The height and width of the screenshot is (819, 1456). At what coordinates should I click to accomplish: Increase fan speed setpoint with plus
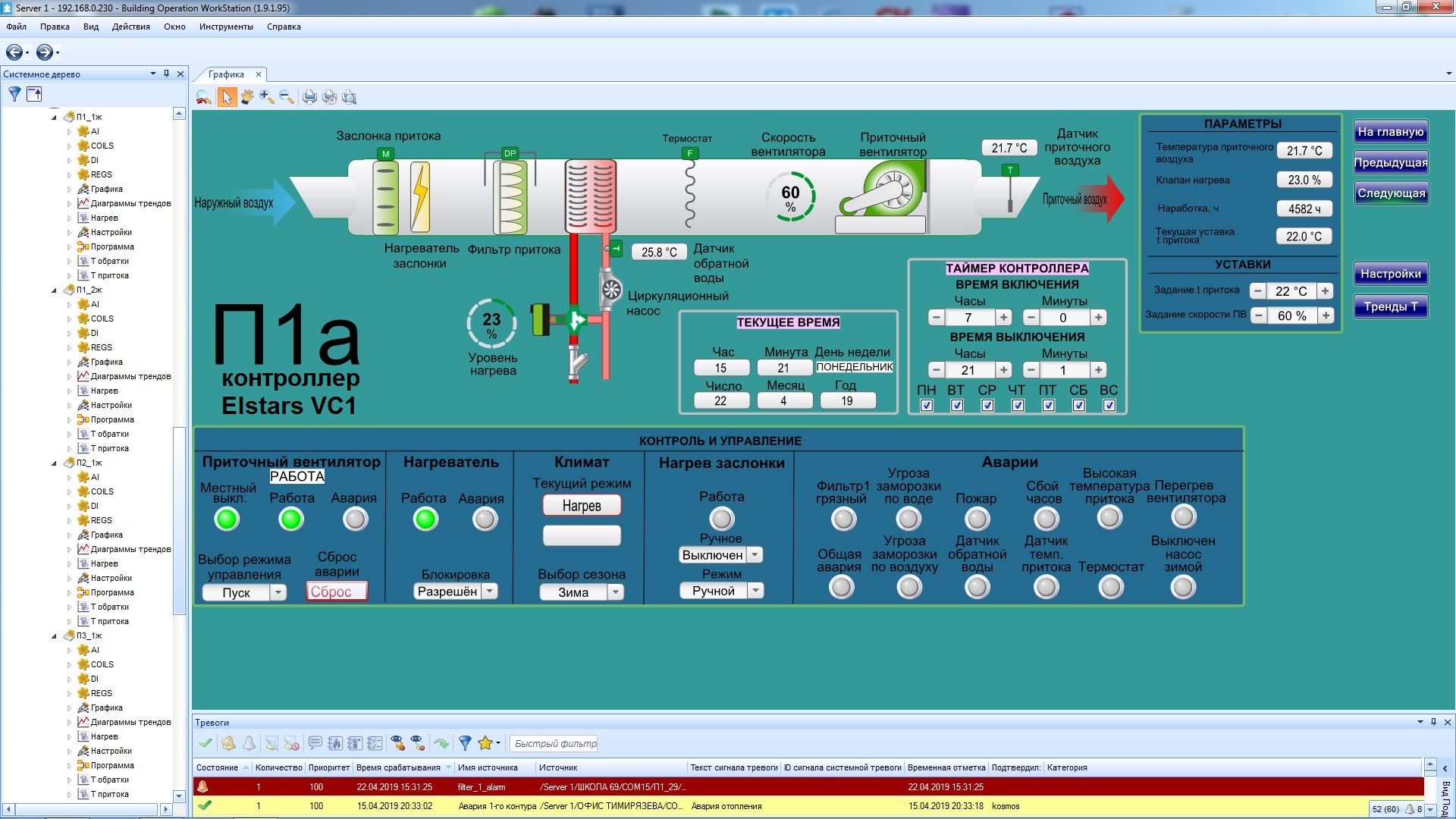(x=1326, y=315)
